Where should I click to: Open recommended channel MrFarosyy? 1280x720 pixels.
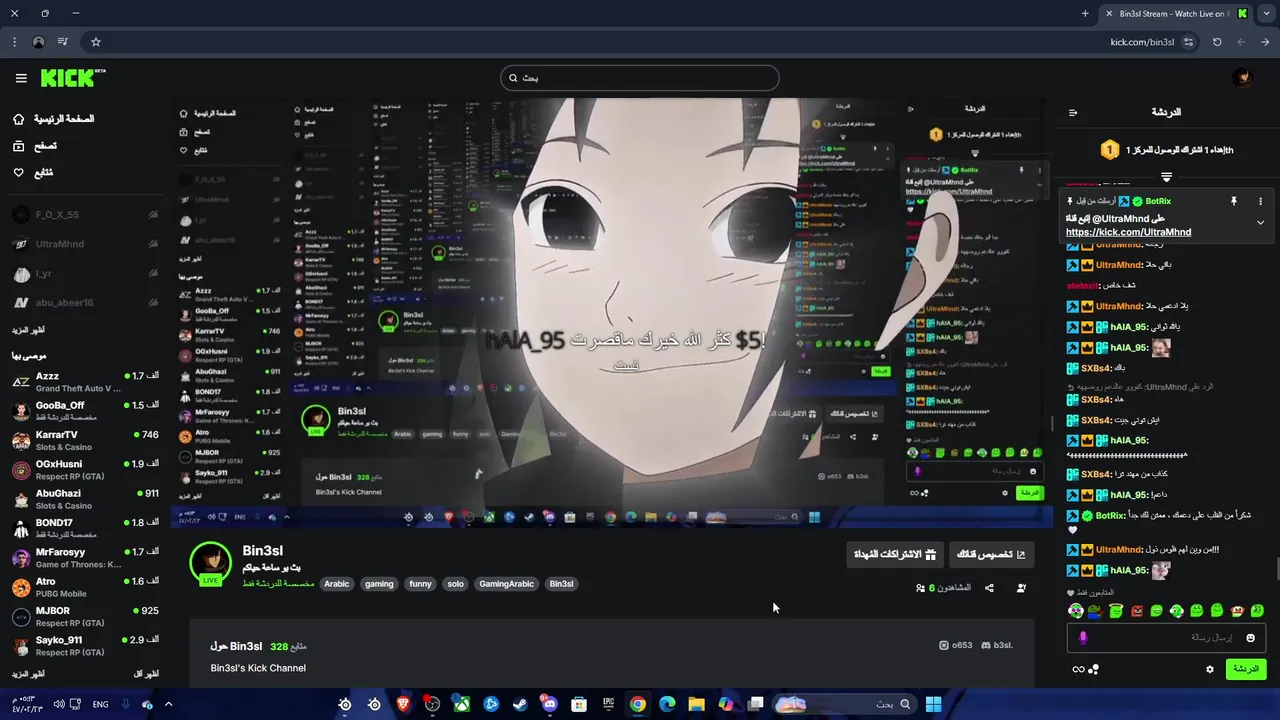pos(85,557)
